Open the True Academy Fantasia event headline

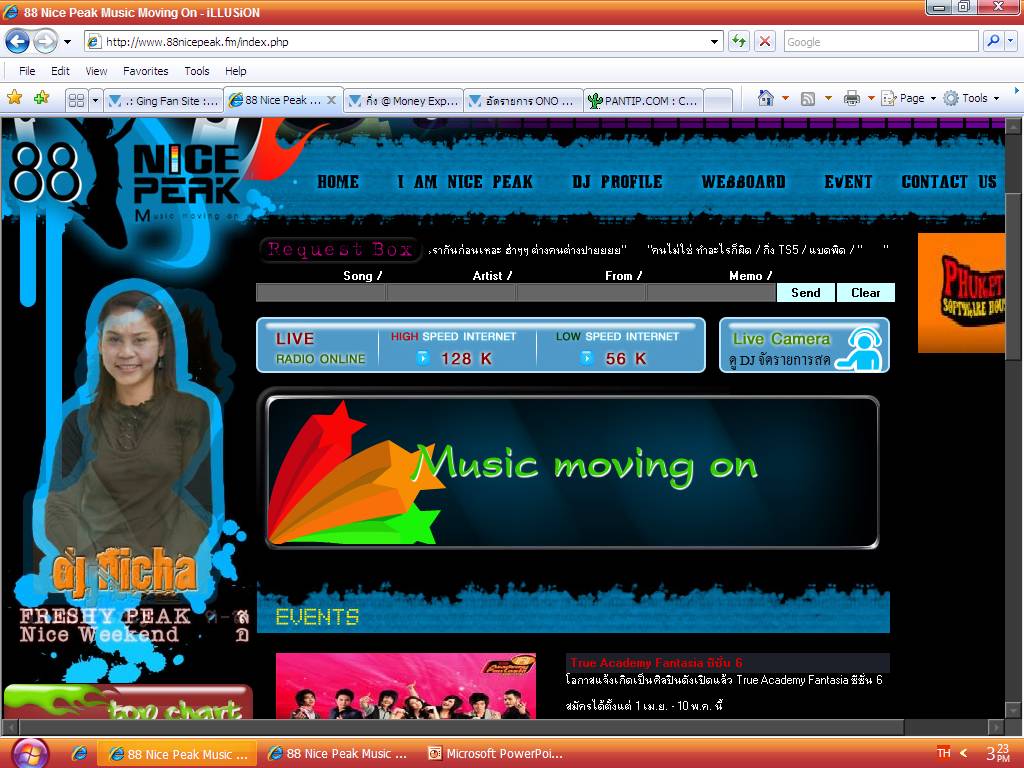(x=656, y=662)
